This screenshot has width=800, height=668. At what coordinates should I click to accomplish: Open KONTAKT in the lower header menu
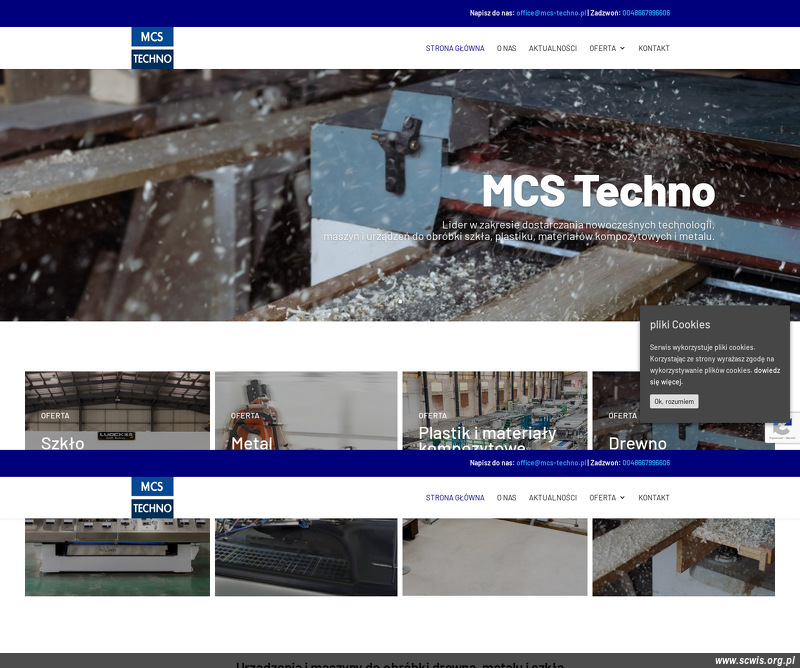(654, 498)
